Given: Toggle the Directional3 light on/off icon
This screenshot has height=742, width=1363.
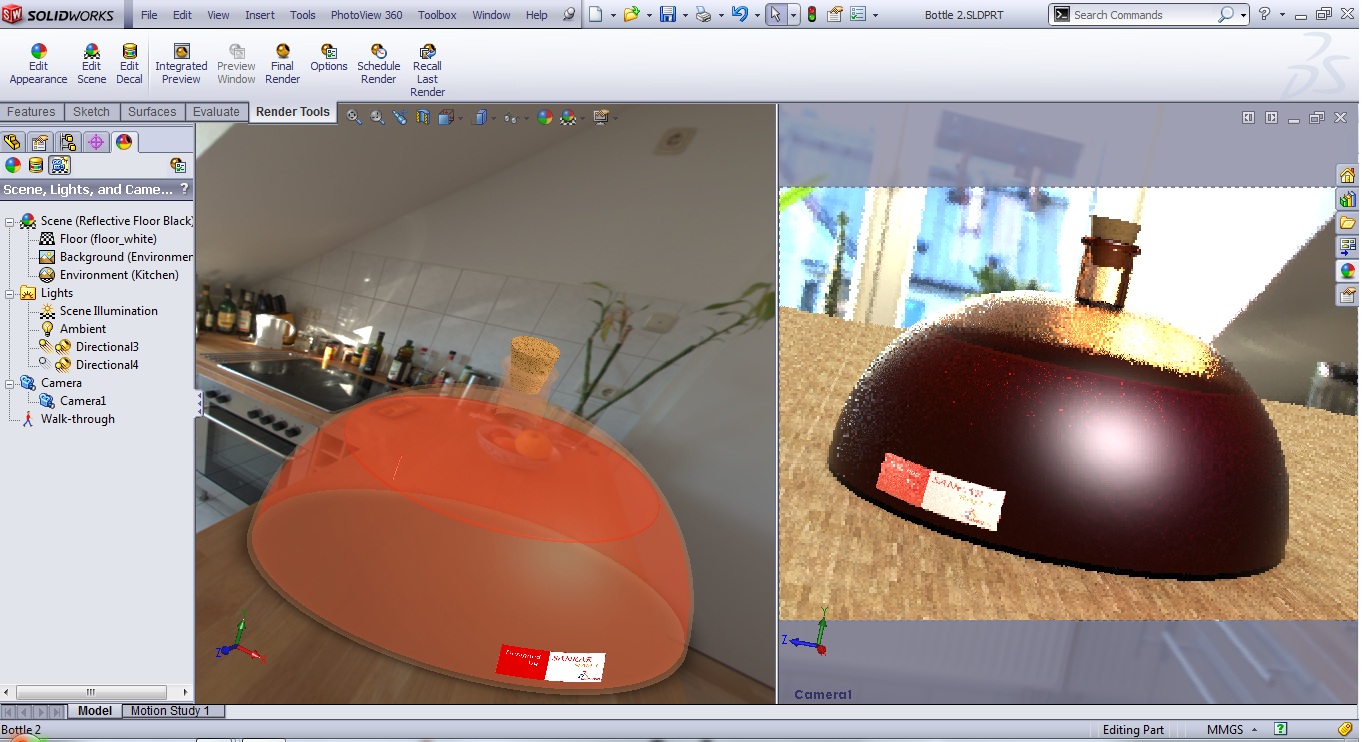Looking at the screenshot, I should coord(45,346).
